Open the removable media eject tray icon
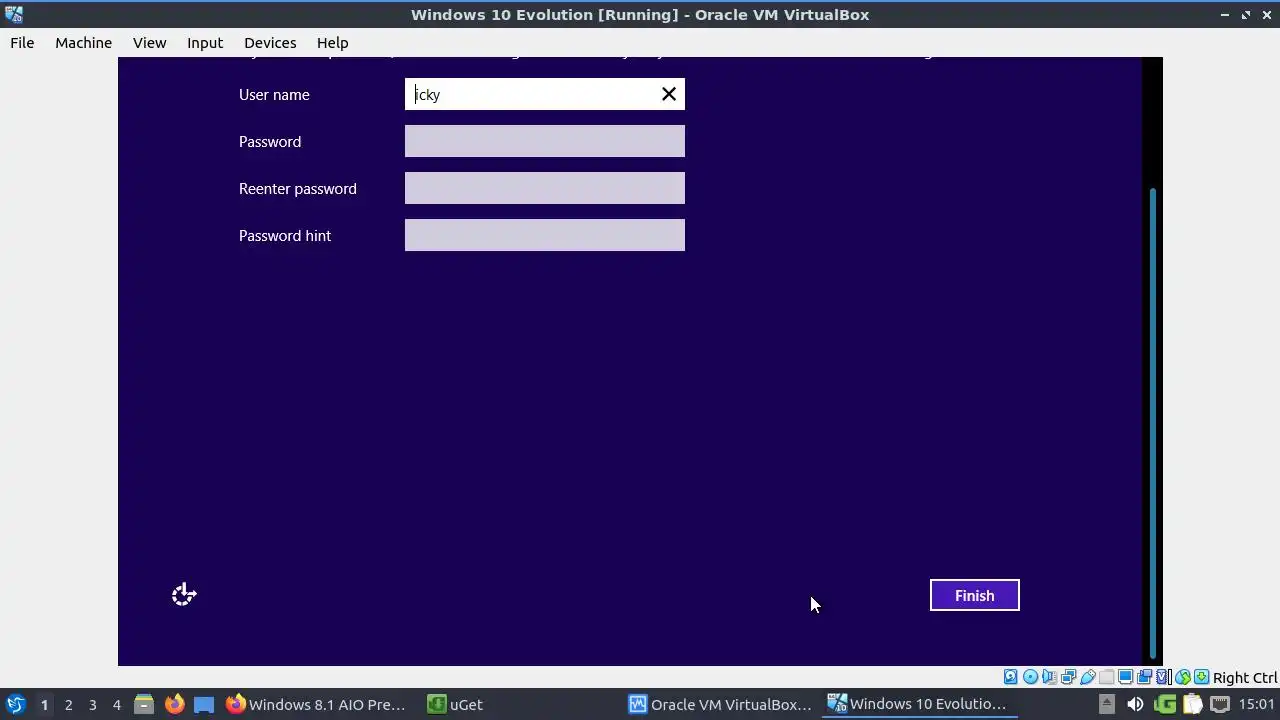Image resolution: width=1280 pixels, height=720 pixels. click(x=1106, y=704)
